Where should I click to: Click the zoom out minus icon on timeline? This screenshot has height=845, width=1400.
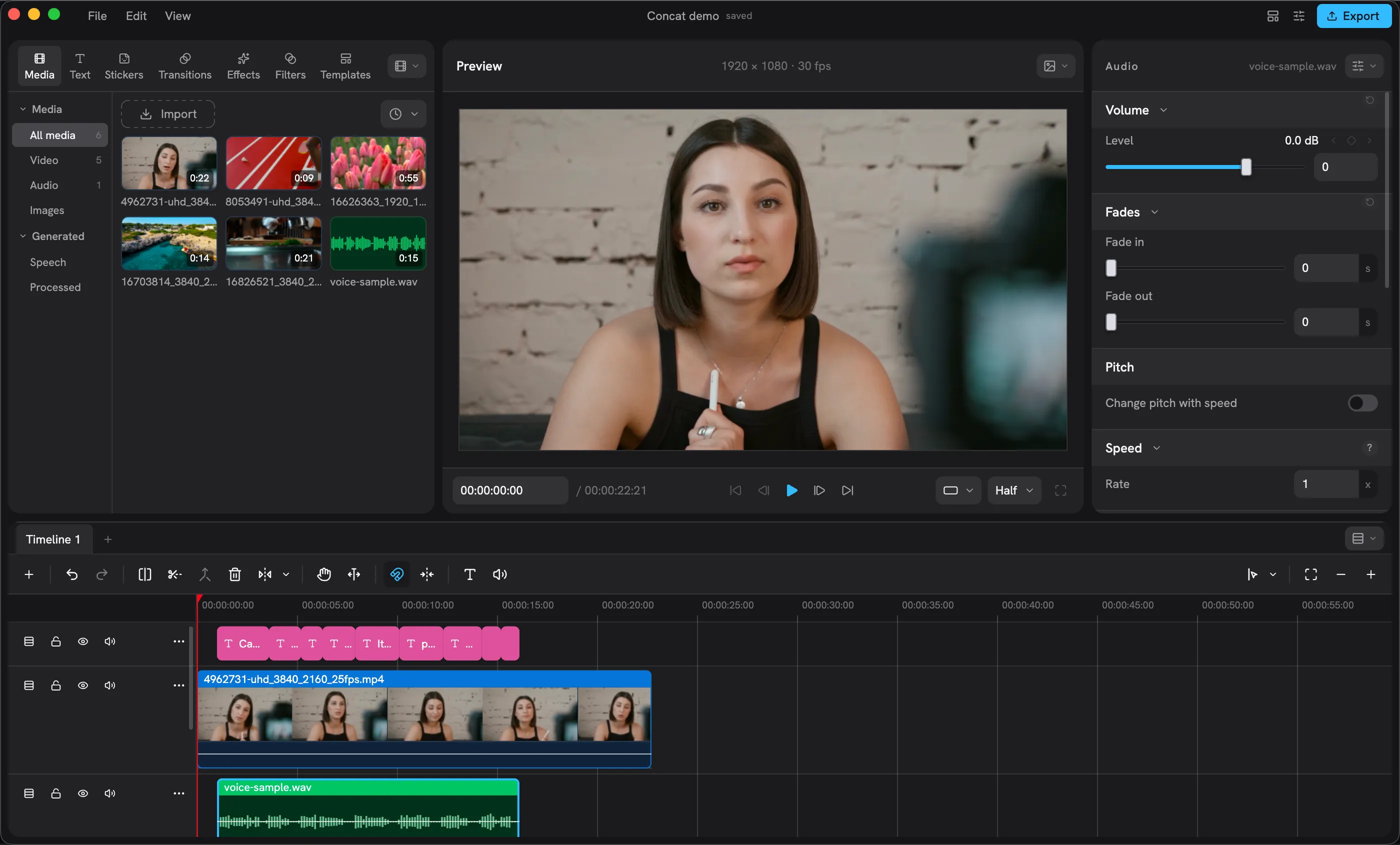point(1341,574)
